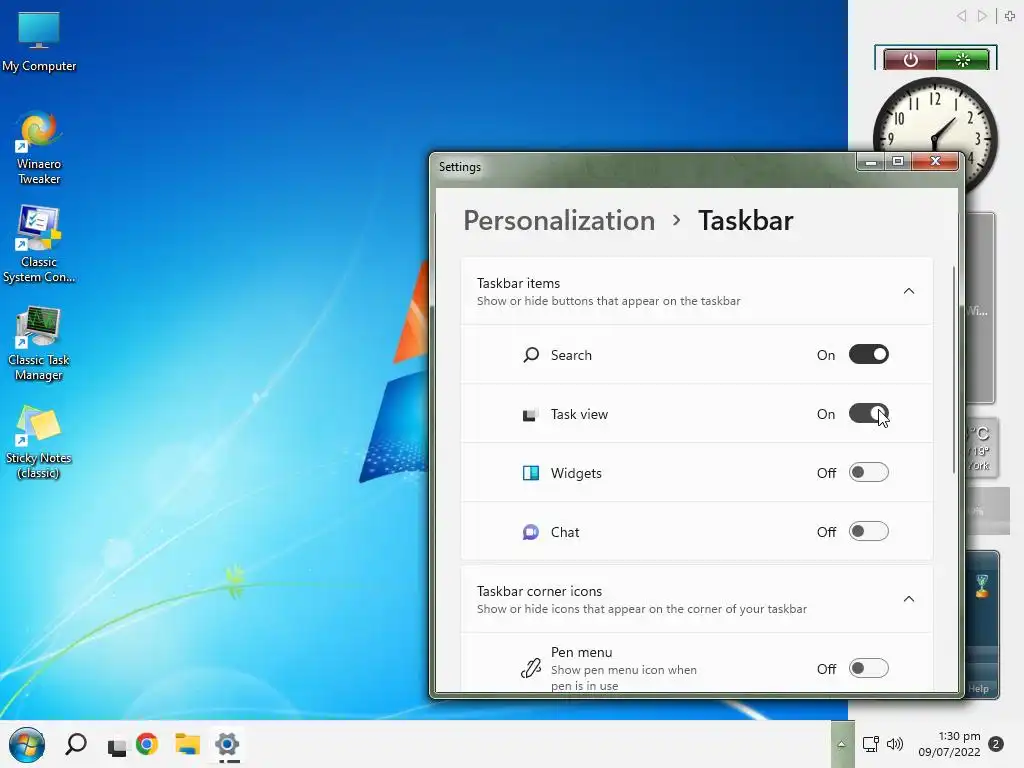1024x768 pixels.
Task: Open My Computer desktop icon
Action: (39, 41)
